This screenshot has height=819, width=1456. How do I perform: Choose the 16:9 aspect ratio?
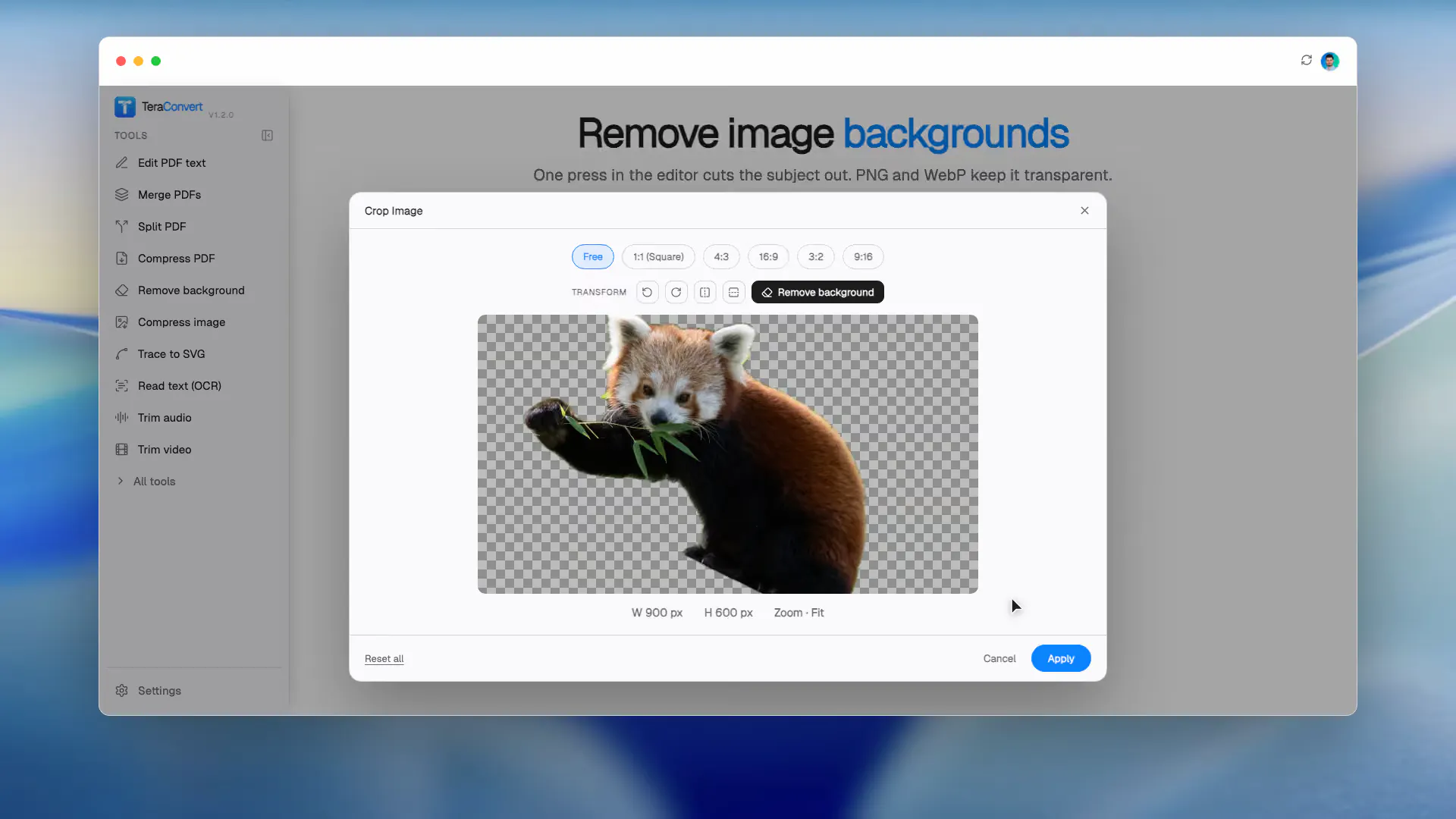[x=768, y=256]
